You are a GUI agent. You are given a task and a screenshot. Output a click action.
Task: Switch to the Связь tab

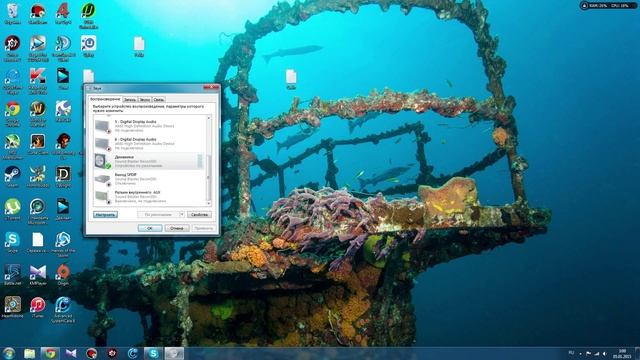click(159, 100)
